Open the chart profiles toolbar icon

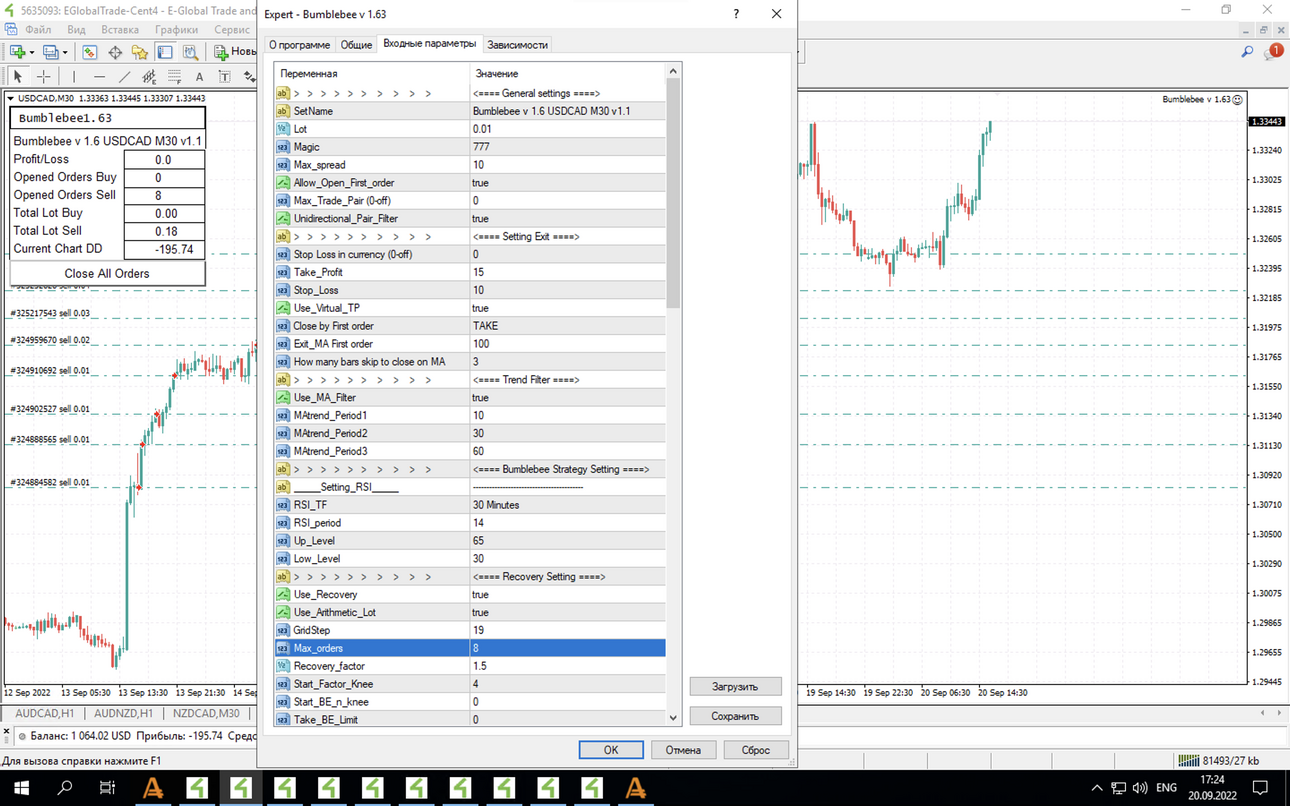[51, 52]
